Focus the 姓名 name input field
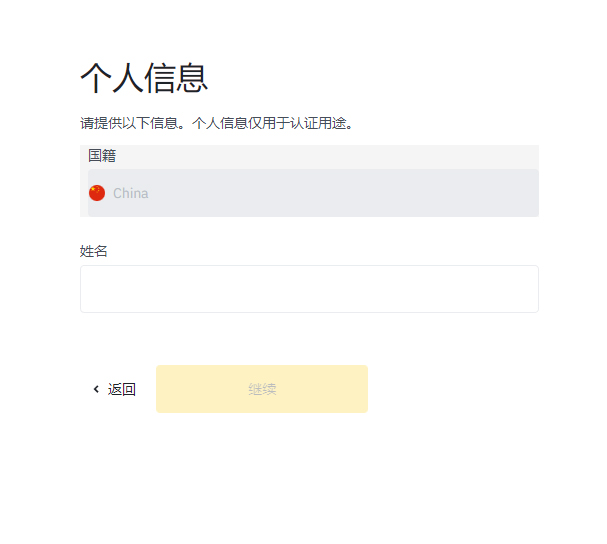The width and height of the screenshot is (607, 544). point(309,289)
